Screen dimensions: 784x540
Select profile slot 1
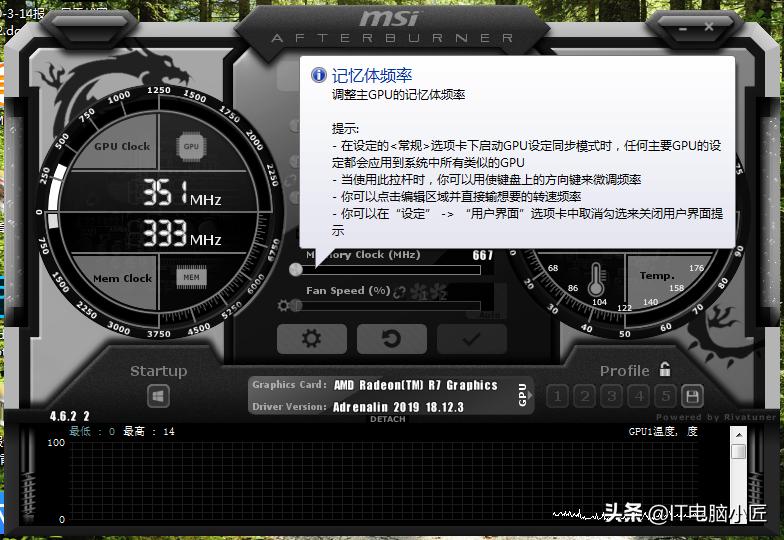click(x=557, y=397)
